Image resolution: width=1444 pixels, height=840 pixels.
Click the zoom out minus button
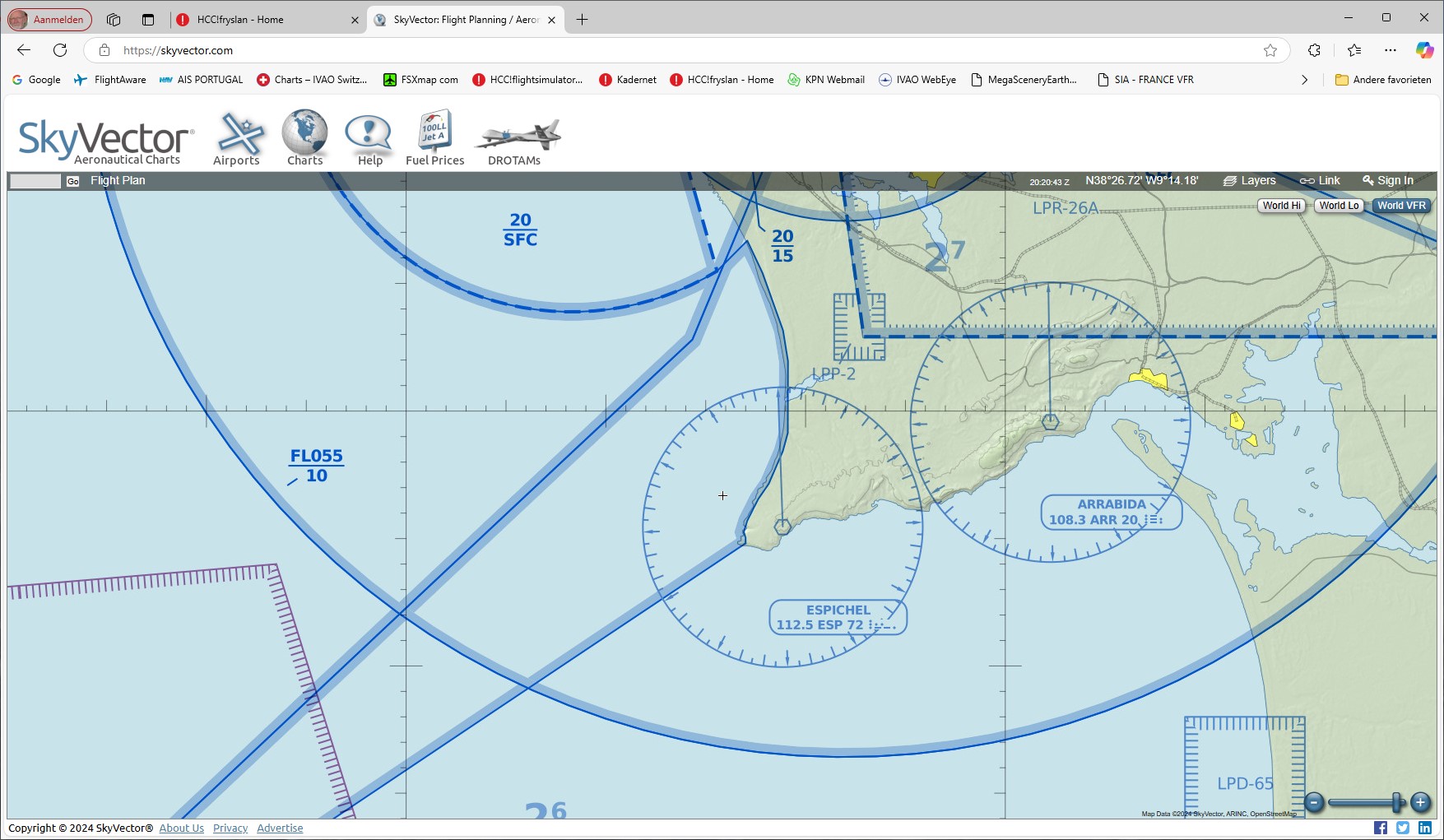tap(1314, 802)
